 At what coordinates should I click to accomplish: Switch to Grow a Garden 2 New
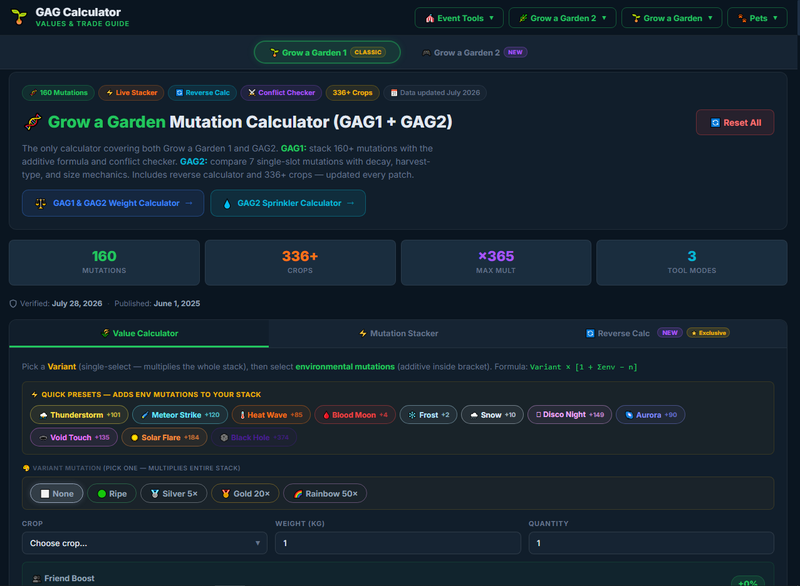click(x=474, y=53)
